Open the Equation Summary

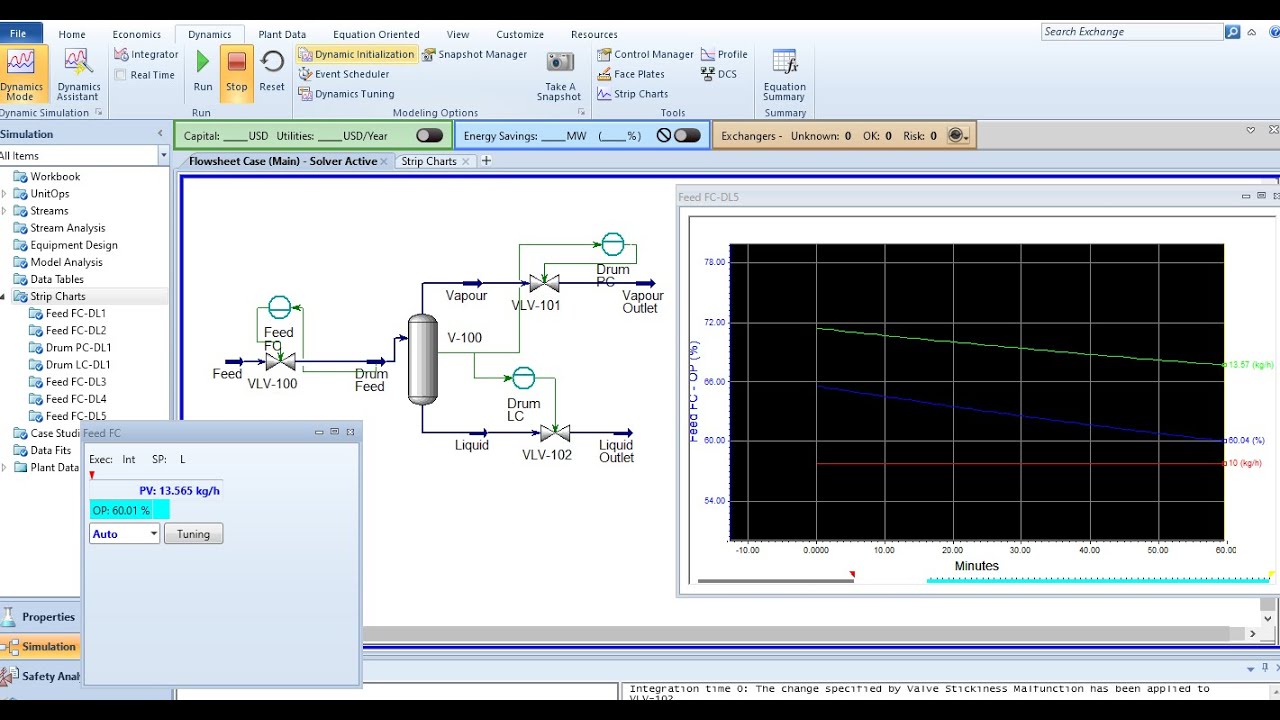[784, 75]
